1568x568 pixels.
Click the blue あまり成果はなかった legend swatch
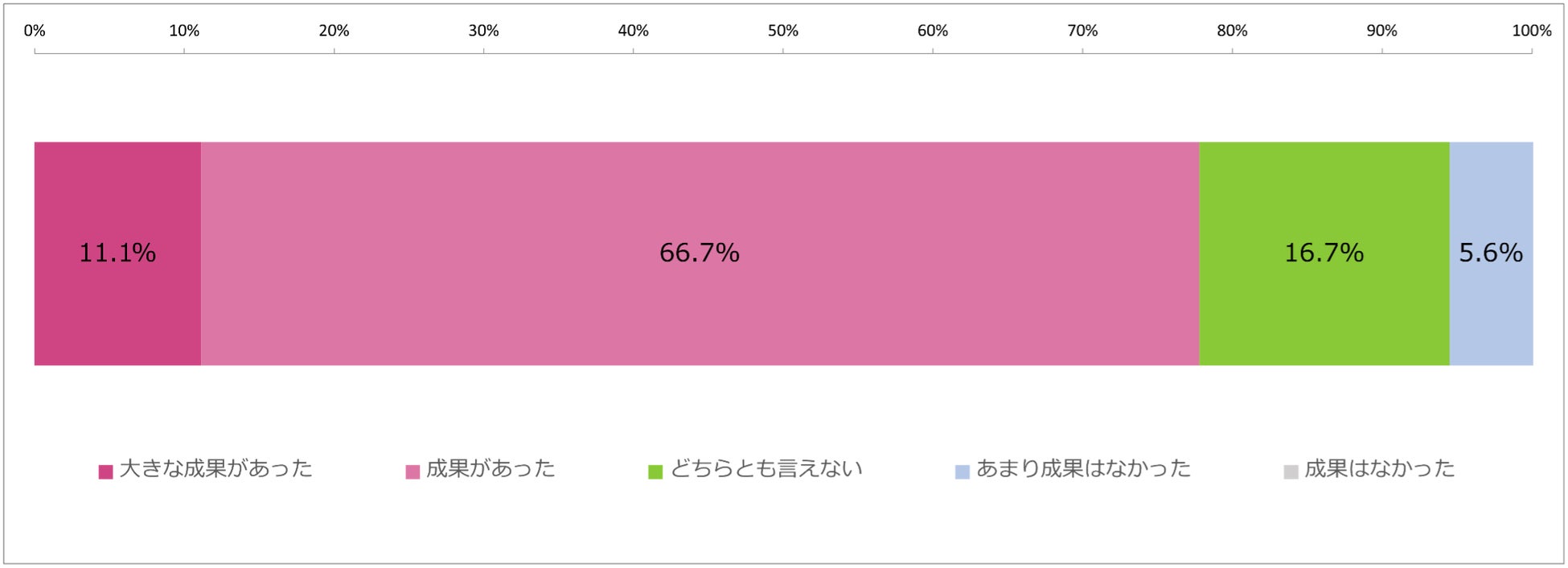[x=962, y=471]
